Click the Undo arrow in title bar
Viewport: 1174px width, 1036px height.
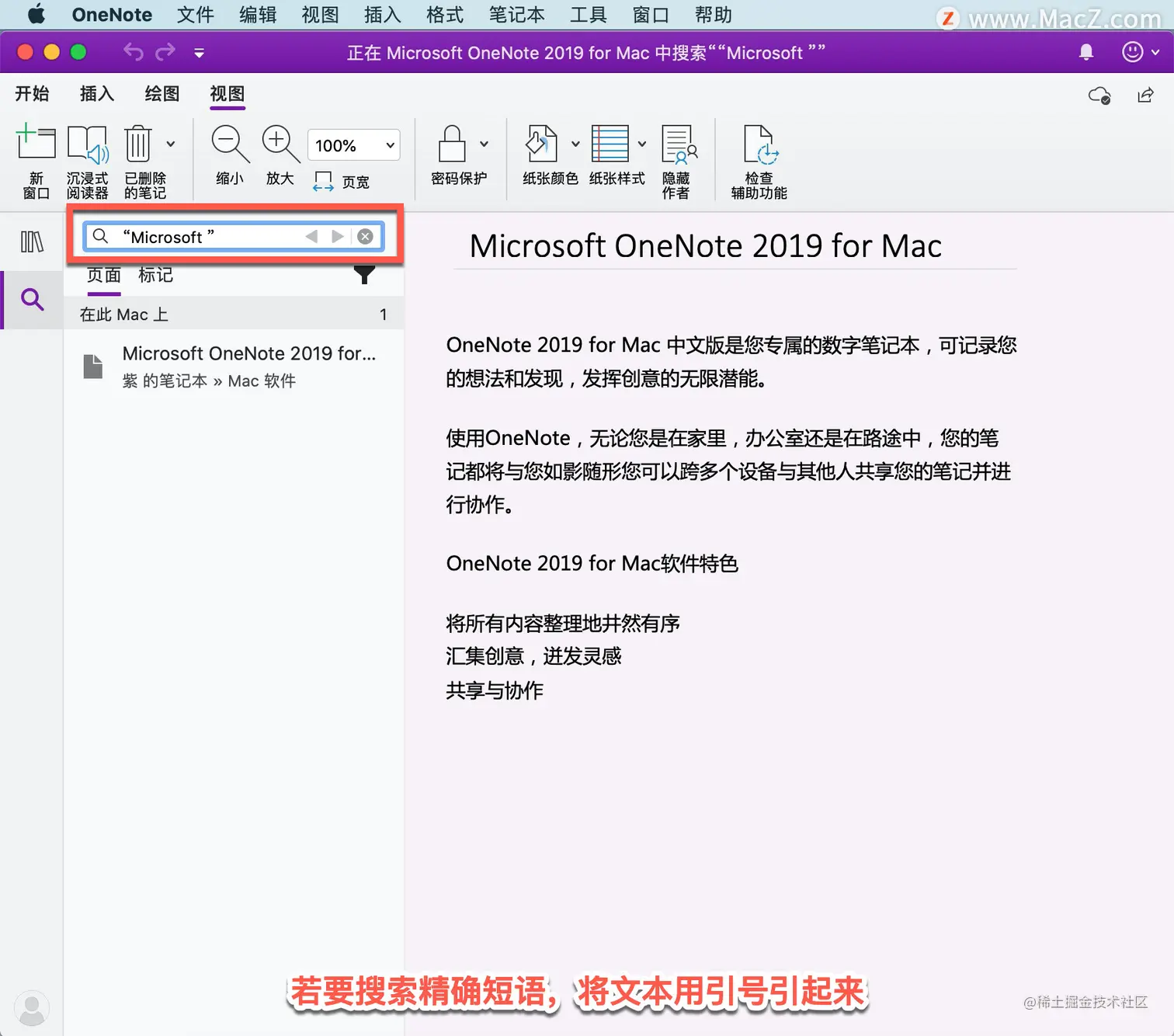click(x=134, y=52)
